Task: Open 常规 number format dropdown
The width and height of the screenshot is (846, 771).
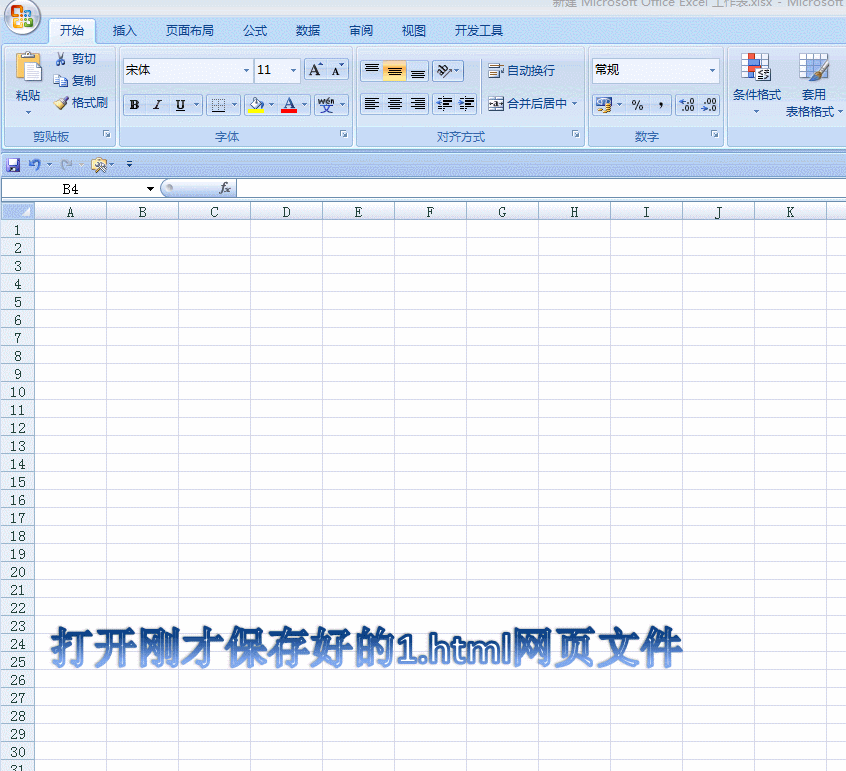Action: (712, 70)
